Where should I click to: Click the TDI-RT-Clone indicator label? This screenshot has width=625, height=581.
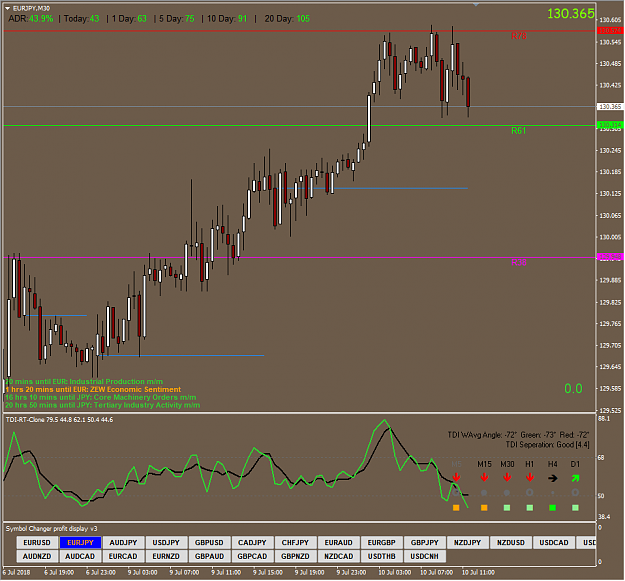pos(59,420)
